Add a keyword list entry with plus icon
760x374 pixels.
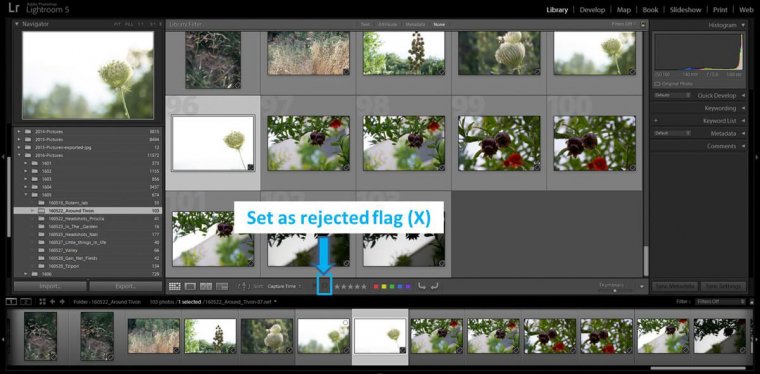coord(656,121)
